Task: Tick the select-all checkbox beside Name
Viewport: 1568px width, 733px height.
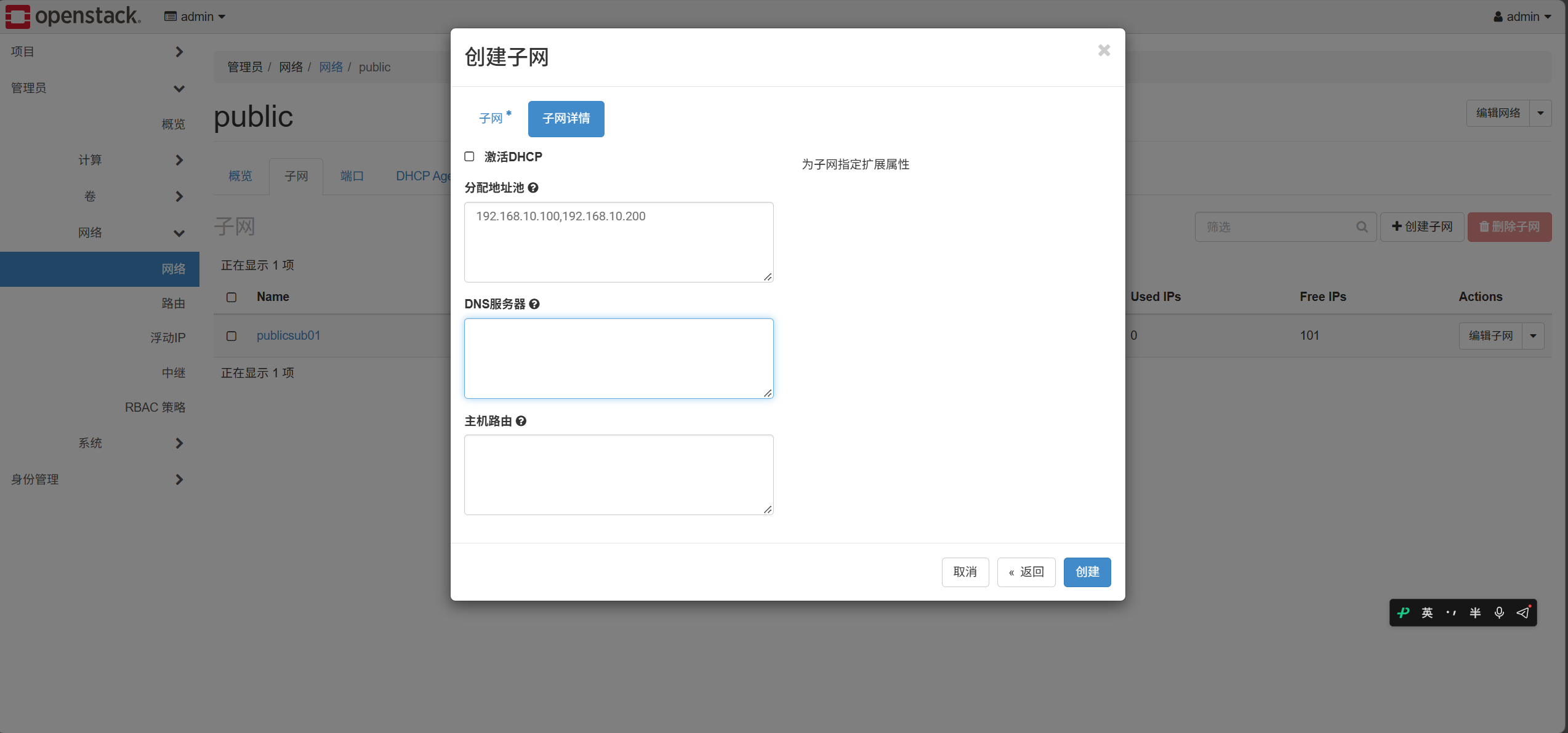Action: (231, 297)
